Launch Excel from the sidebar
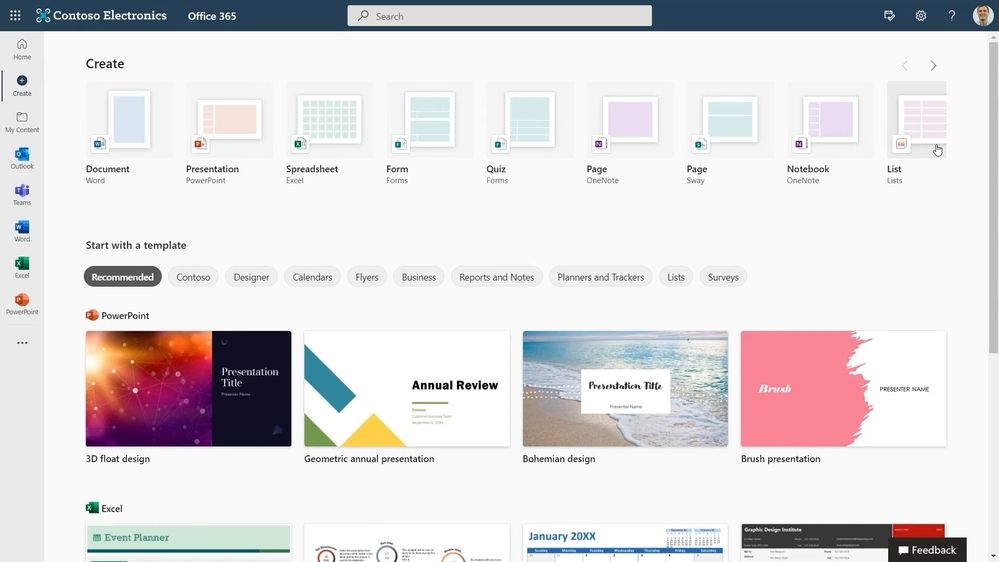Viewport: 999px width, 562px height. pos(22,267)
